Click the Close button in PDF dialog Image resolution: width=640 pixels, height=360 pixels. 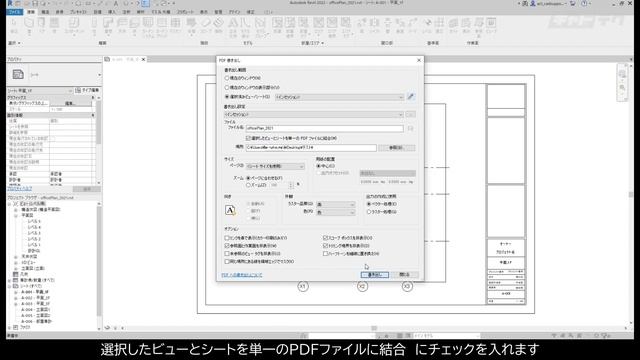(404, 275)
